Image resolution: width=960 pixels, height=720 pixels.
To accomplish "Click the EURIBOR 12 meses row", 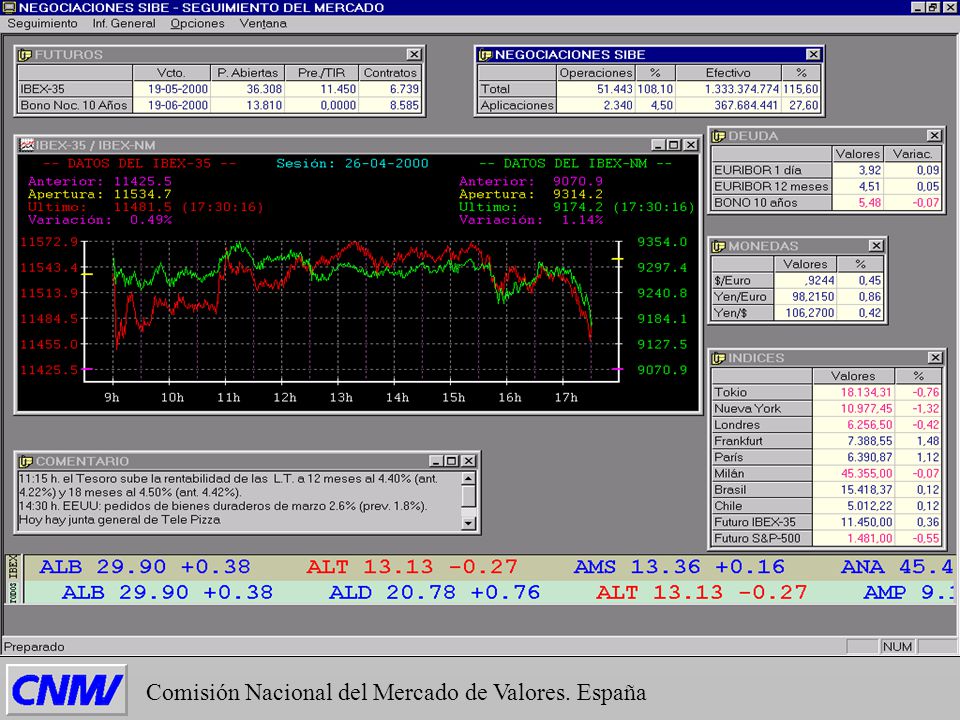I will coord(827,186).
